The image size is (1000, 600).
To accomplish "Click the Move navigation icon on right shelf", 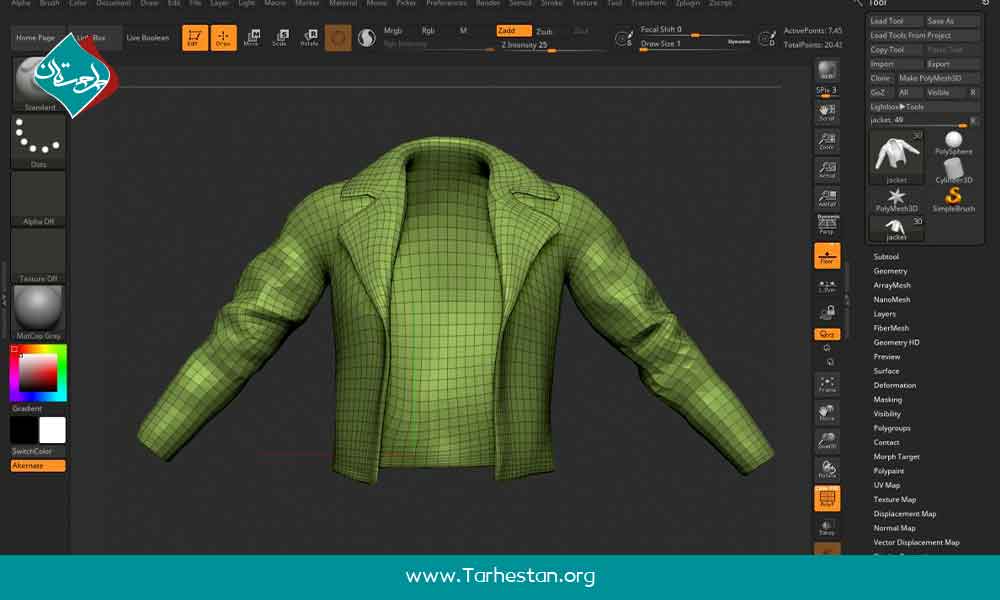I will [827, 413].
